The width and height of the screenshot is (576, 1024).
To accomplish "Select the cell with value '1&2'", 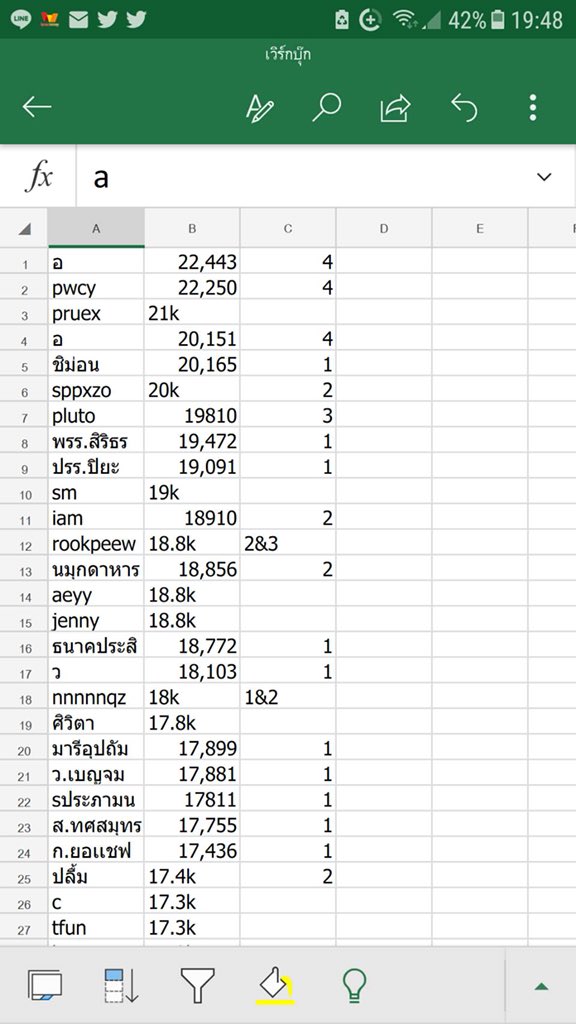I will [x=288, y=698].
